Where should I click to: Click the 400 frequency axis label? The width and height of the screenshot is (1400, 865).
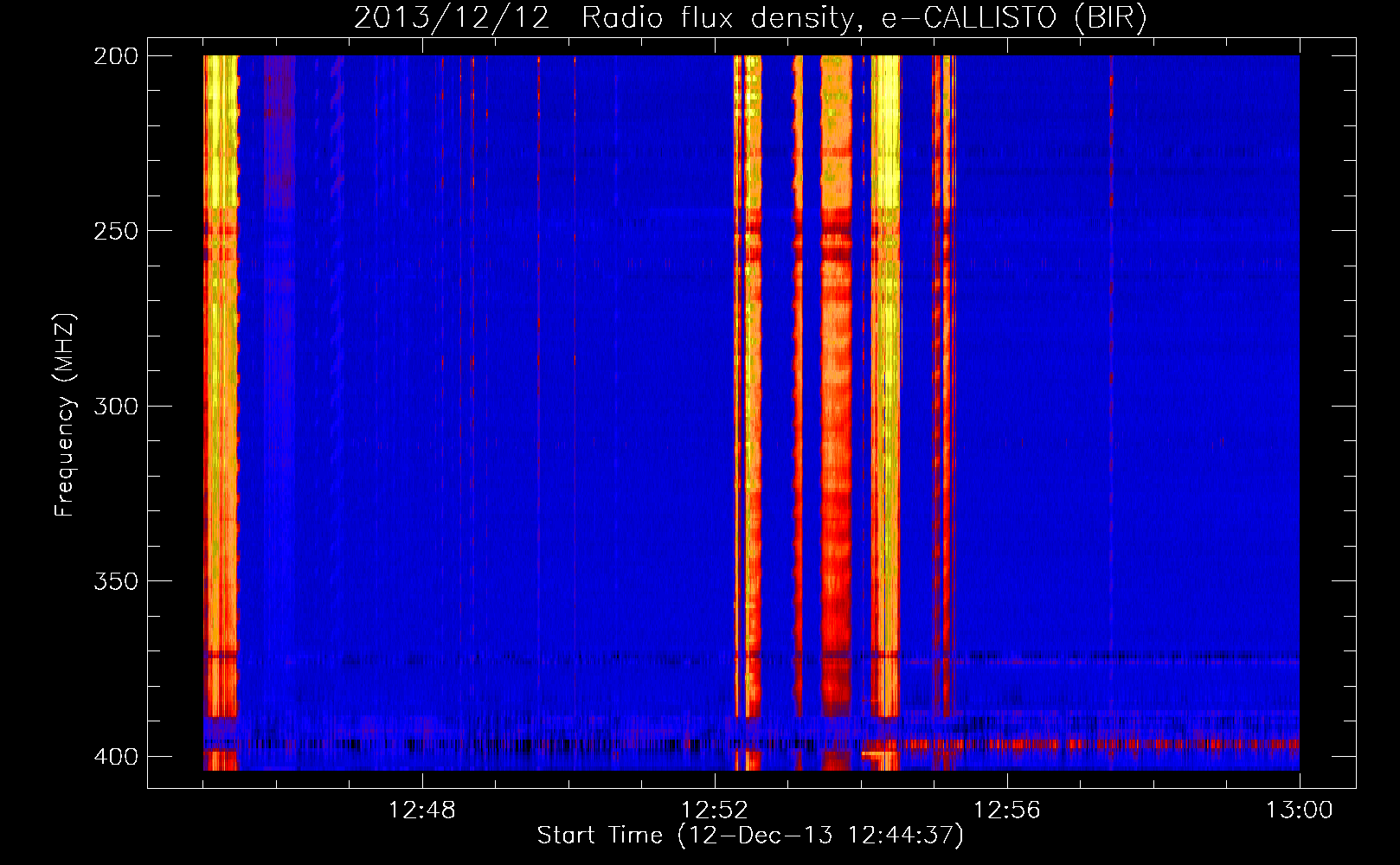[x=116, y=756]
